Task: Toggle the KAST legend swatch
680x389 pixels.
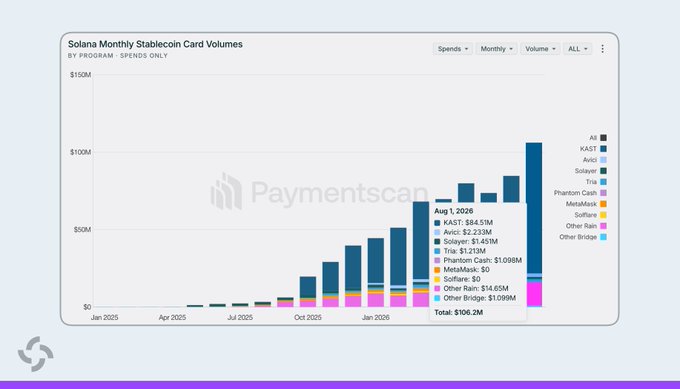Action: [603, 149]
